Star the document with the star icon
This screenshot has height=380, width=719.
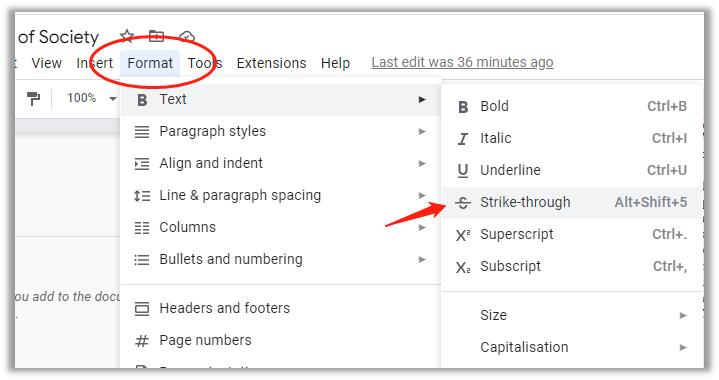coord(127,35)
